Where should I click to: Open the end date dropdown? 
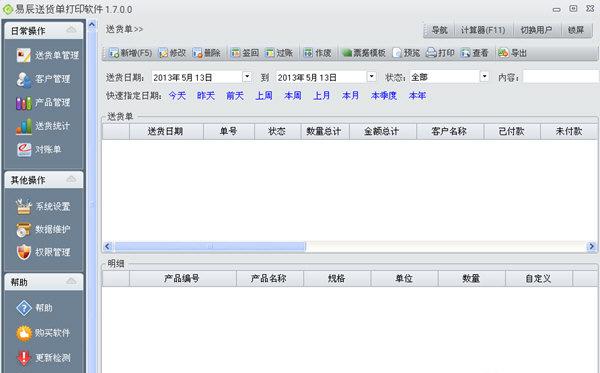371,77
